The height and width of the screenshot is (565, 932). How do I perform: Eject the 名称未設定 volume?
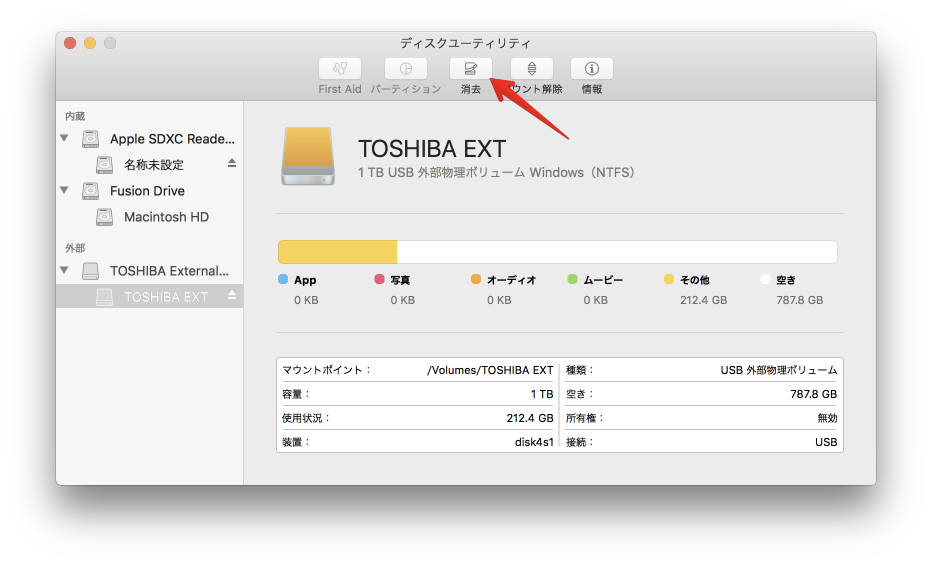232,163
